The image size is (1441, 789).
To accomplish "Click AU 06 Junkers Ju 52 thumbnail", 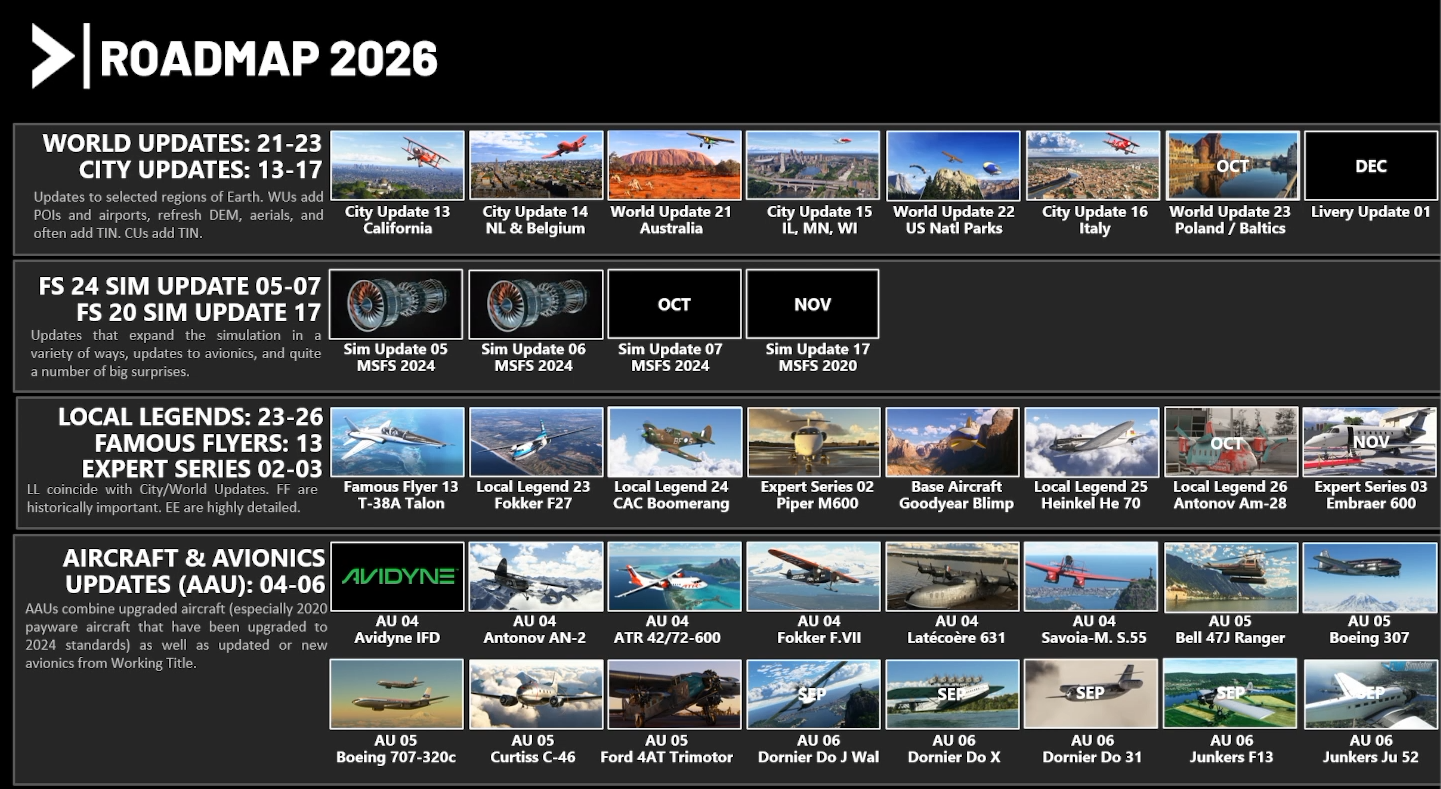I will click(x=1370, y=693).
